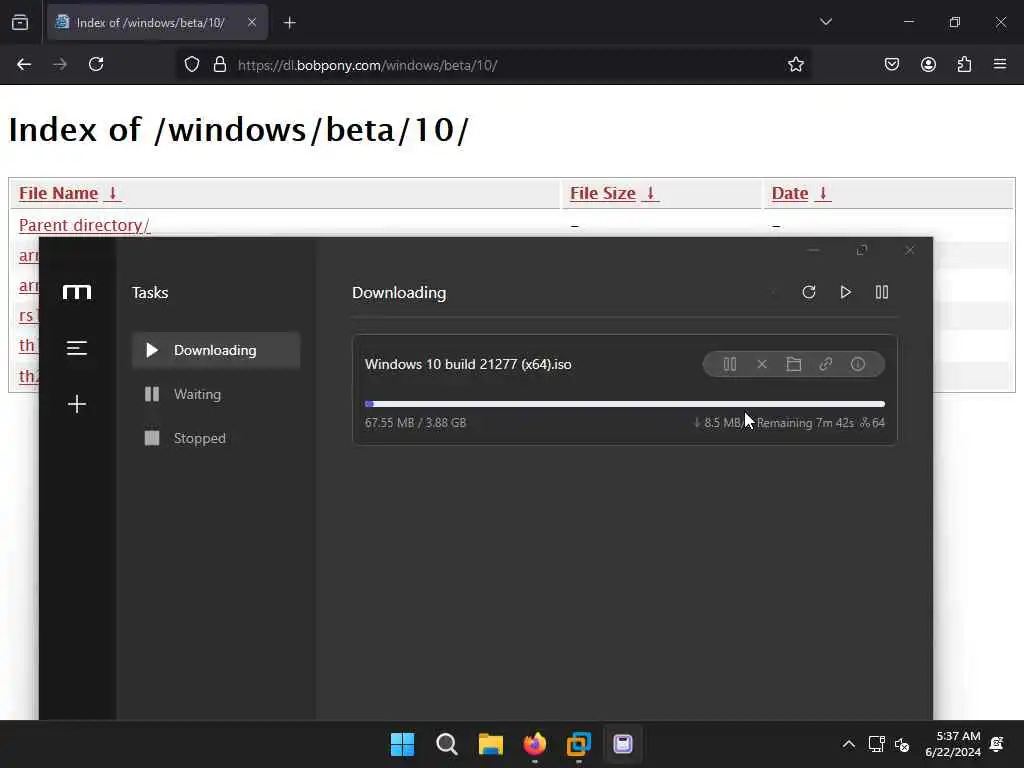Click the Motrix logo icon in sidebar

(x=76, y=292)
